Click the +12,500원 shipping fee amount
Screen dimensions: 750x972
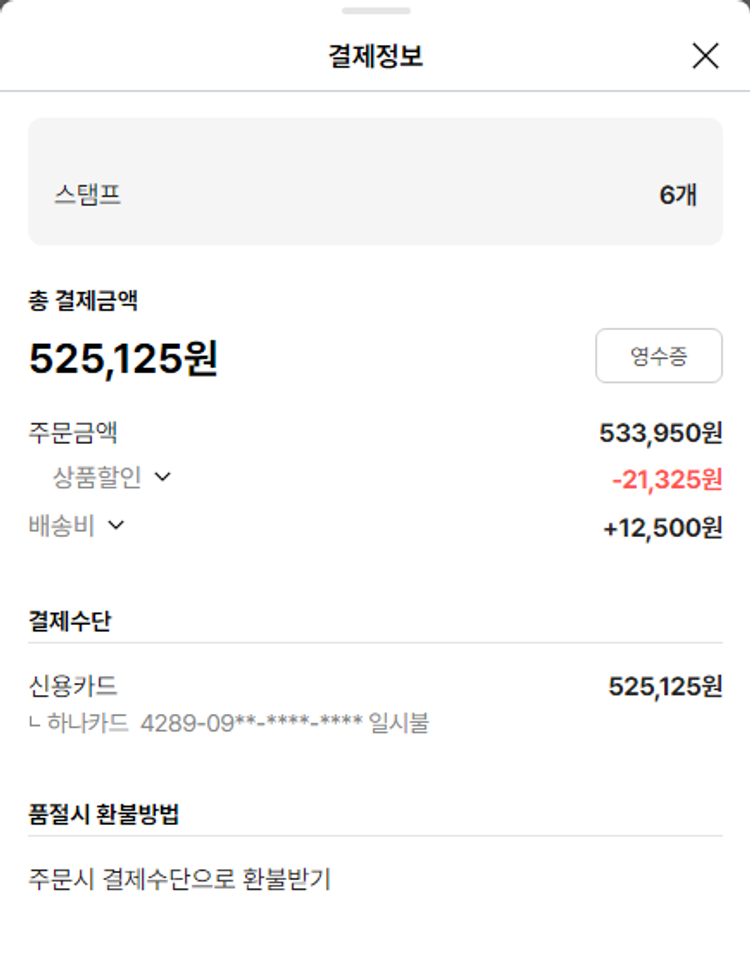pos(662,528)
